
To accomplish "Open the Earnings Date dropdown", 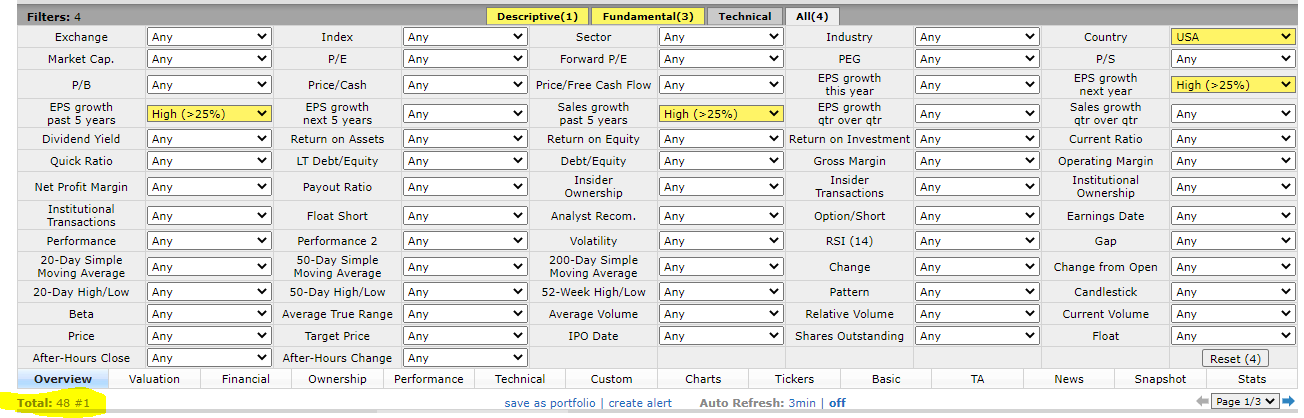I will 1233,216.
